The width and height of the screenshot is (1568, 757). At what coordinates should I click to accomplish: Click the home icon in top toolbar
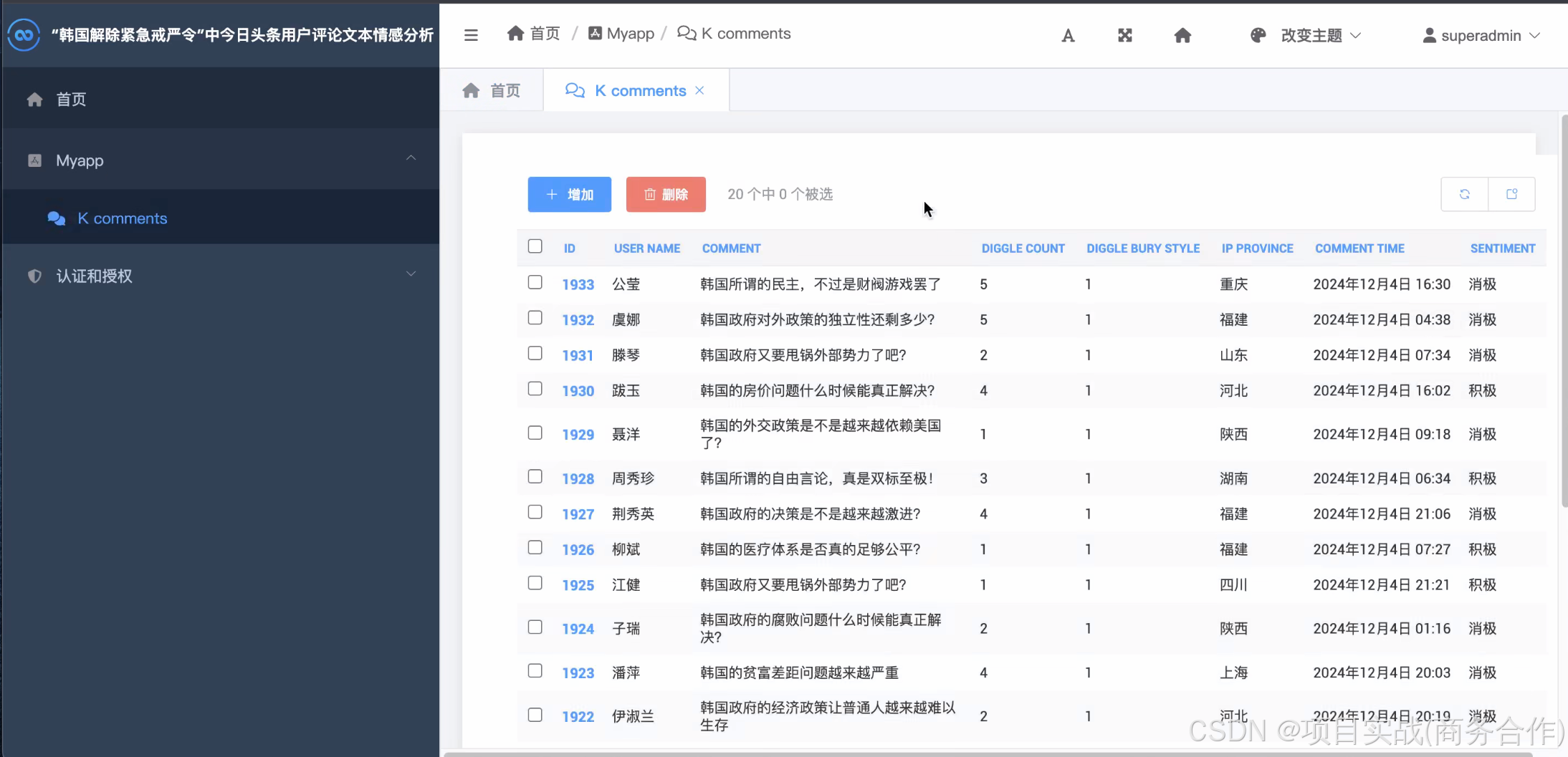point(1182,36)
